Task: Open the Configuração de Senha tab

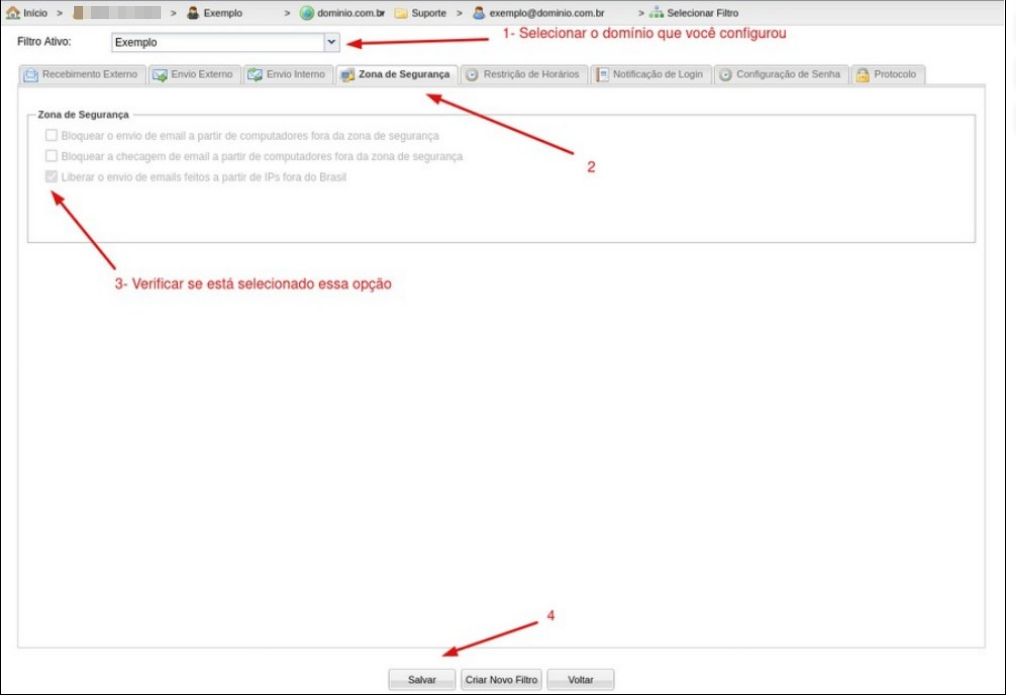Action: 781,75
